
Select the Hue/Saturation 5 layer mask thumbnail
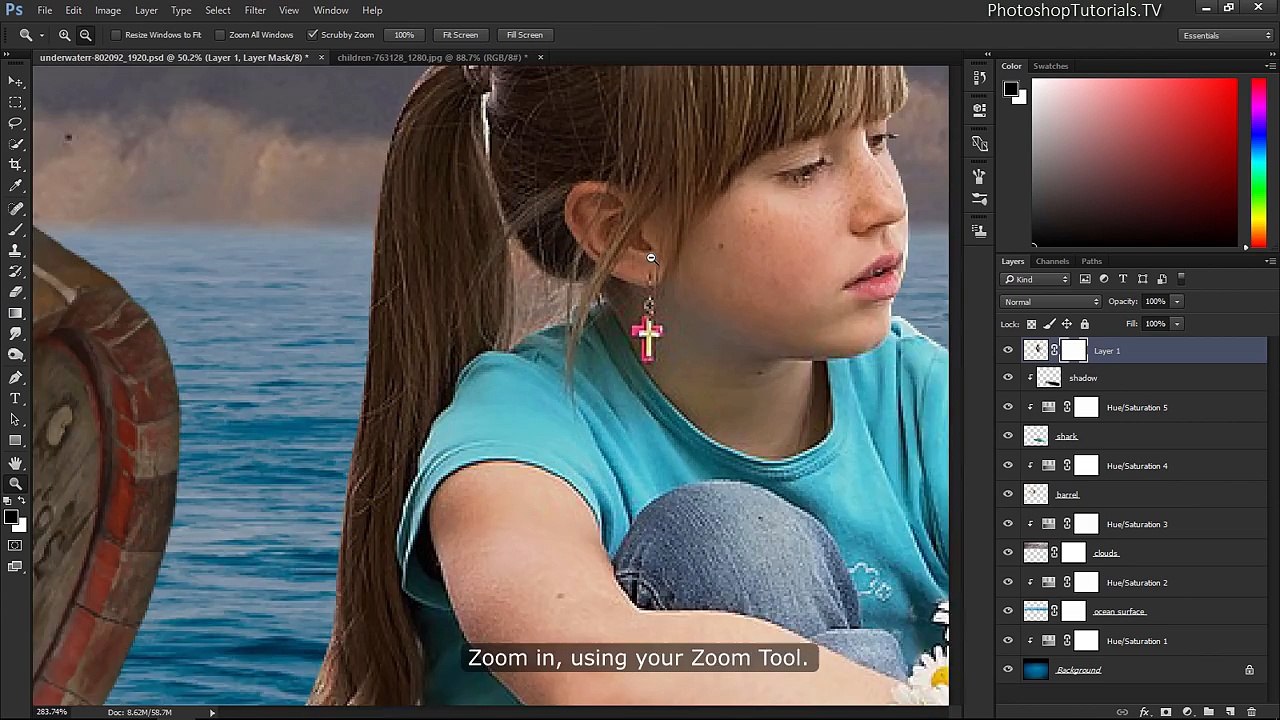coord(1086,407)
